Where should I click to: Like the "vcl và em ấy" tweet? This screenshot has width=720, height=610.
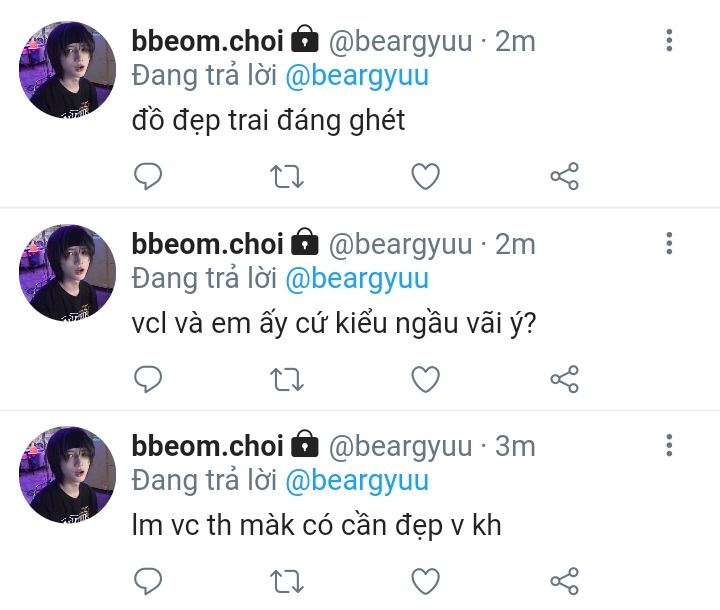point(426,379)
